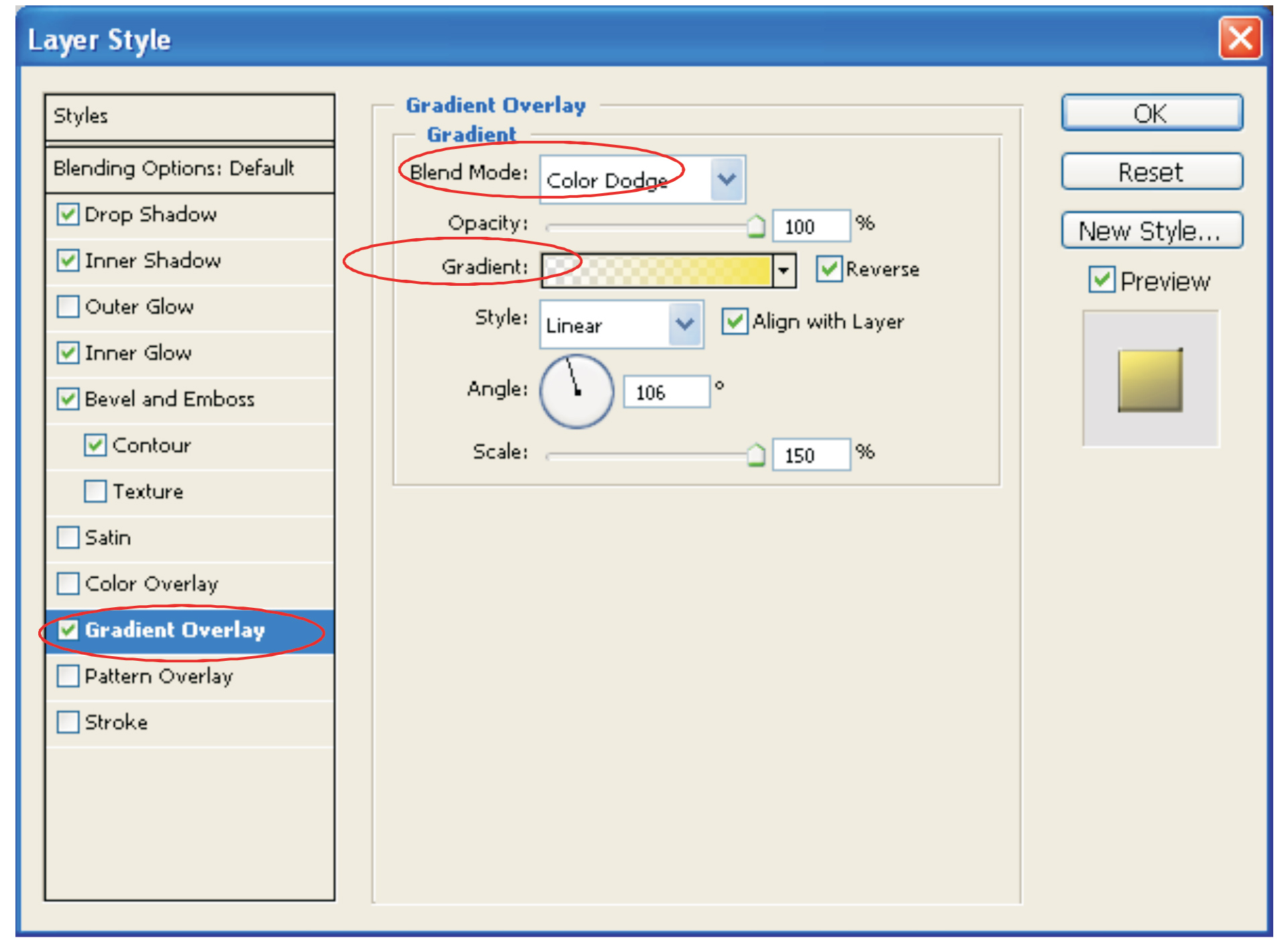Uncheck the Reverse checkbox
The image size is (1288, 950).
click(x=829, y=269)
